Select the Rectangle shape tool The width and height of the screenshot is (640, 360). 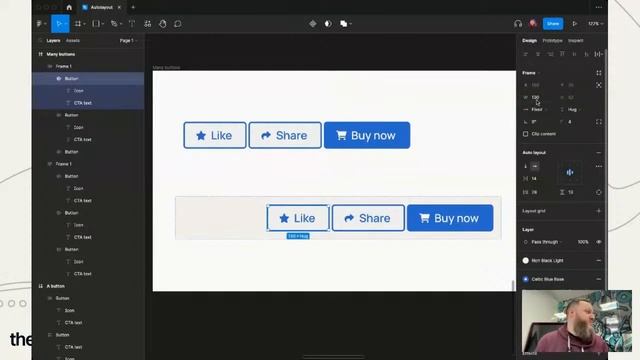(96, 24)
